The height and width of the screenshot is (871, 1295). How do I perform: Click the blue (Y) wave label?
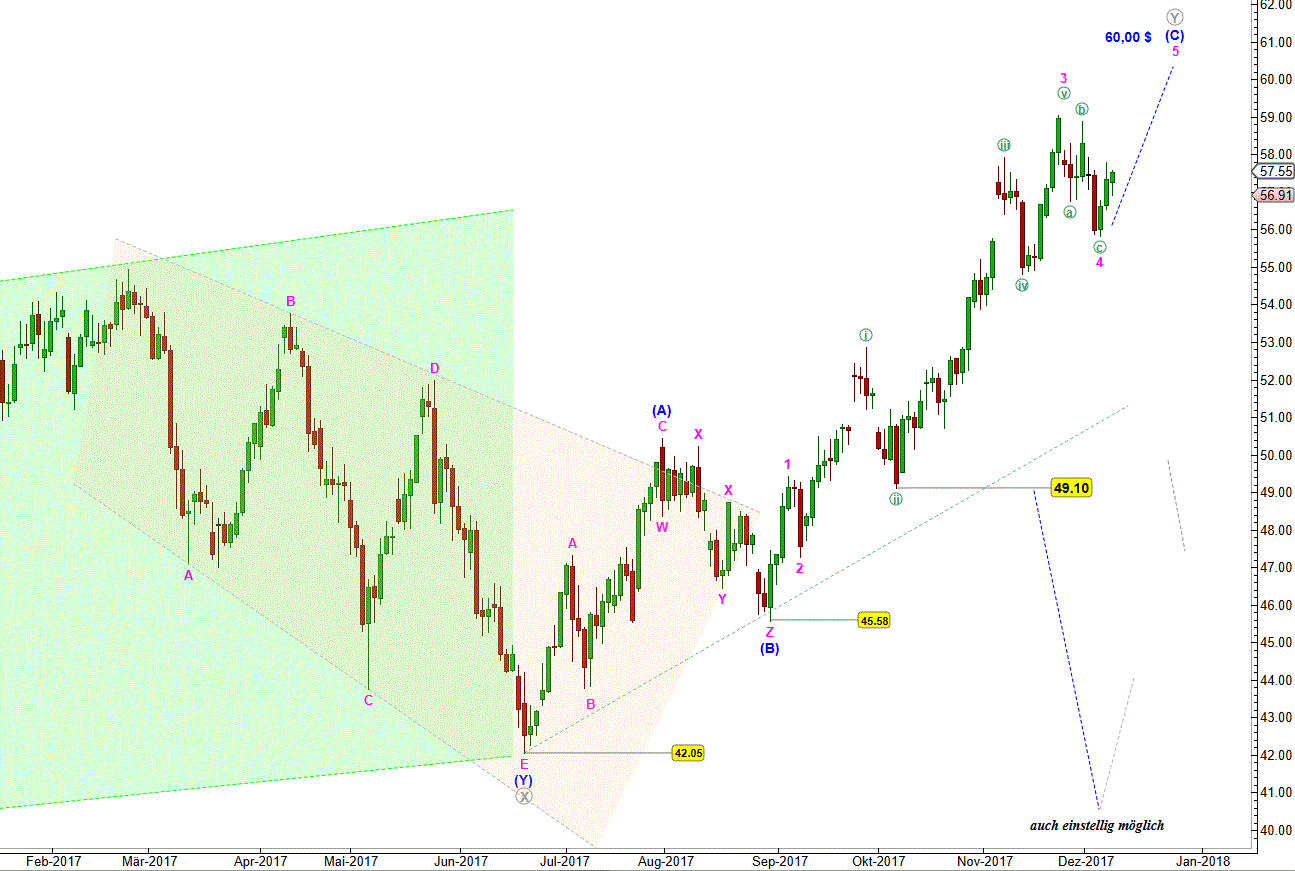pyautogui.click(x=524, y=780)
